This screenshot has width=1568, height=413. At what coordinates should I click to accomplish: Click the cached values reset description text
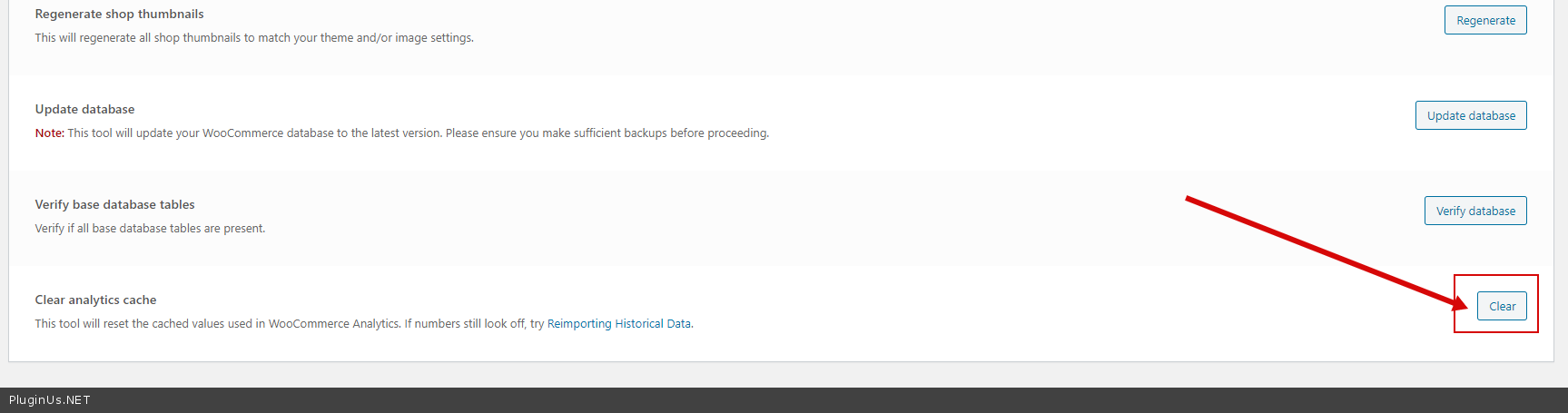coord(218,324)
